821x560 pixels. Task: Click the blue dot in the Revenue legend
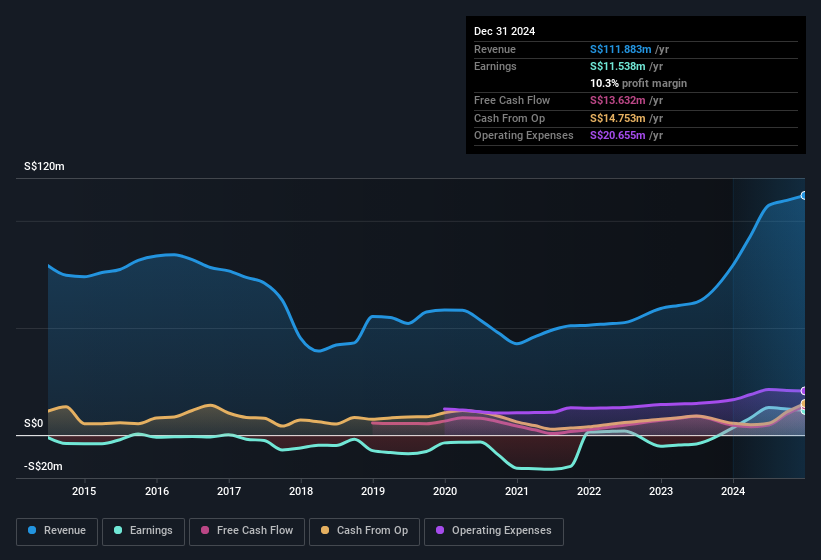tap(33, 530)
